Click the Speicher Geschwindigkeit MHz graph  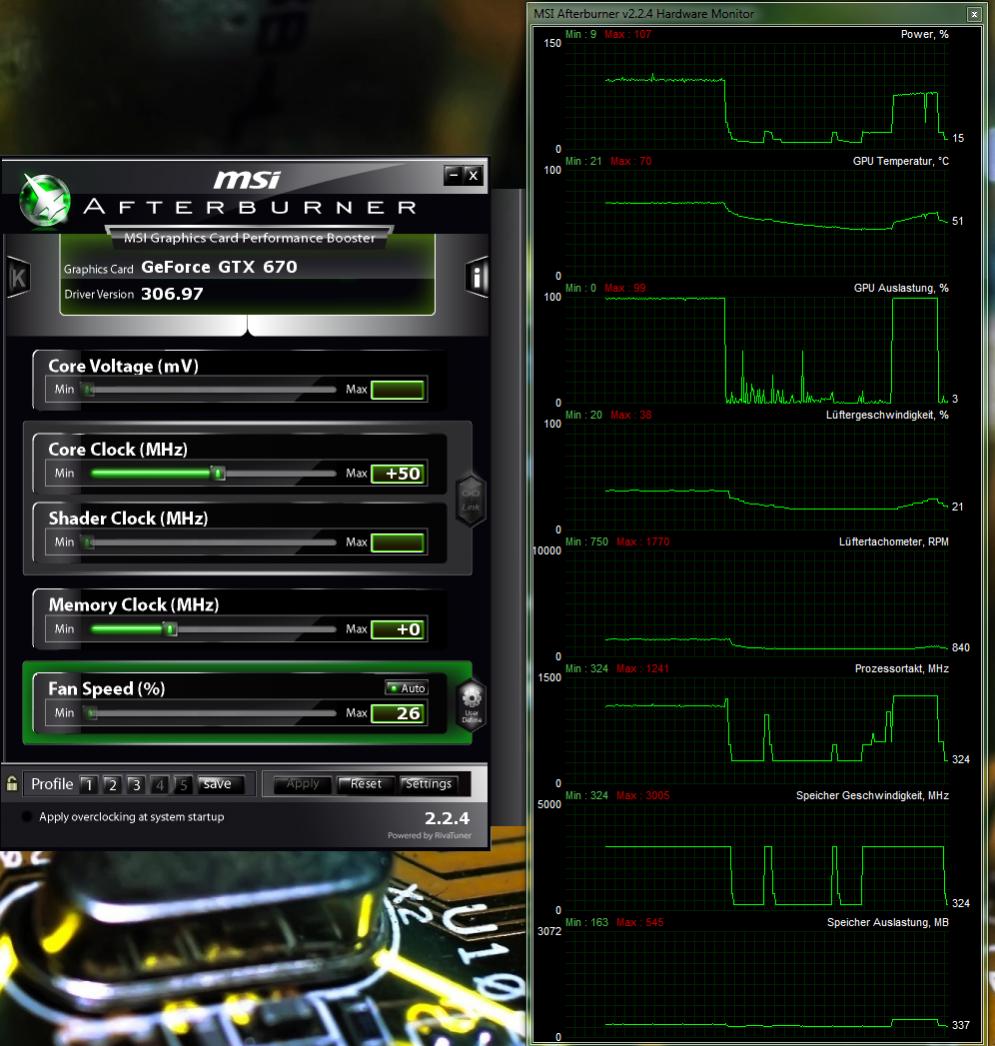pyautogui.click(x=756, y=857)
